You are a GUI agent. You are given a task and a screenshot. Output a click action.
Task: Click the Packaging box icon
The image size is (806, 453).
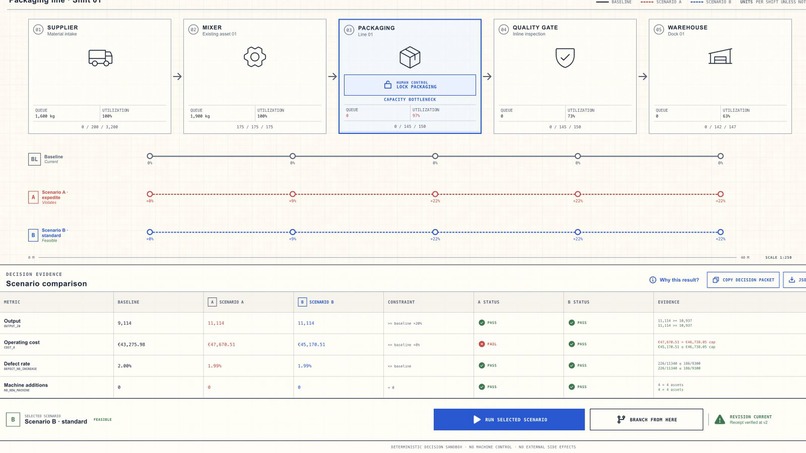tap(410, 57)
